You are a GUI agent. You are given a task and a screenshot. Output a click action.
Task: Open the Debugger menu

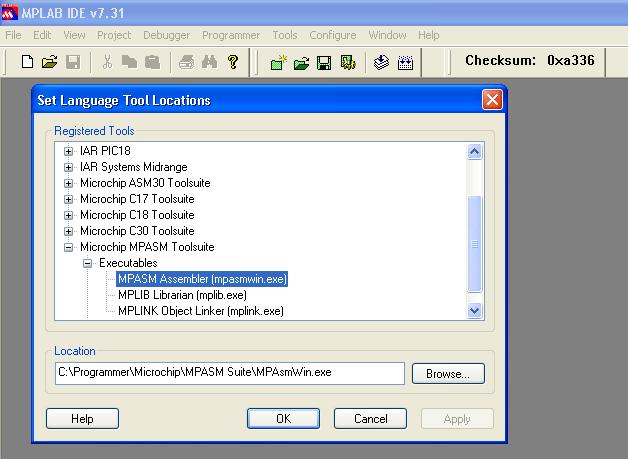167,35
